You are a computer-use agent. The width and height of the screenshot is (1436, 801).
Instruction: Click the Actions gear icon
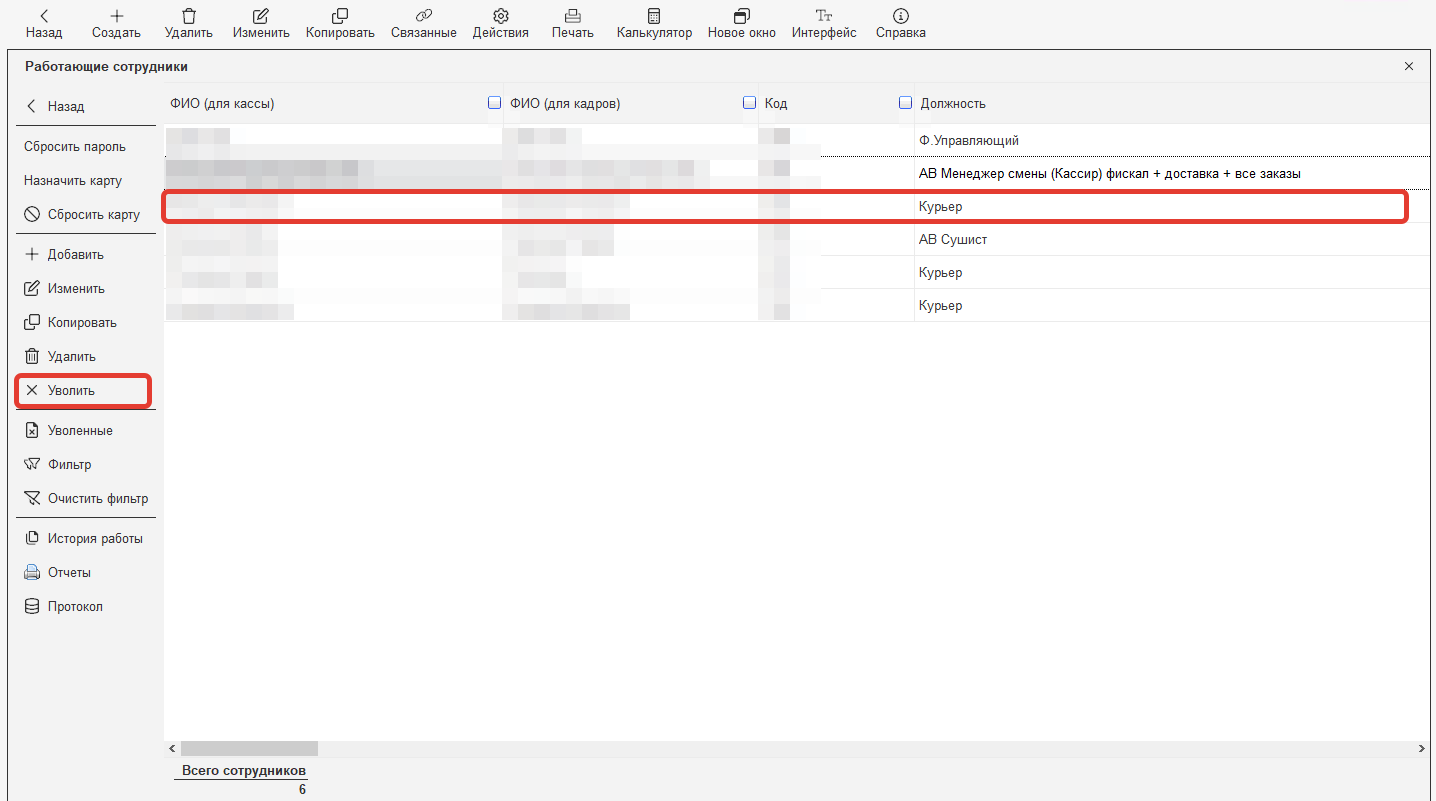coord(500,17)
